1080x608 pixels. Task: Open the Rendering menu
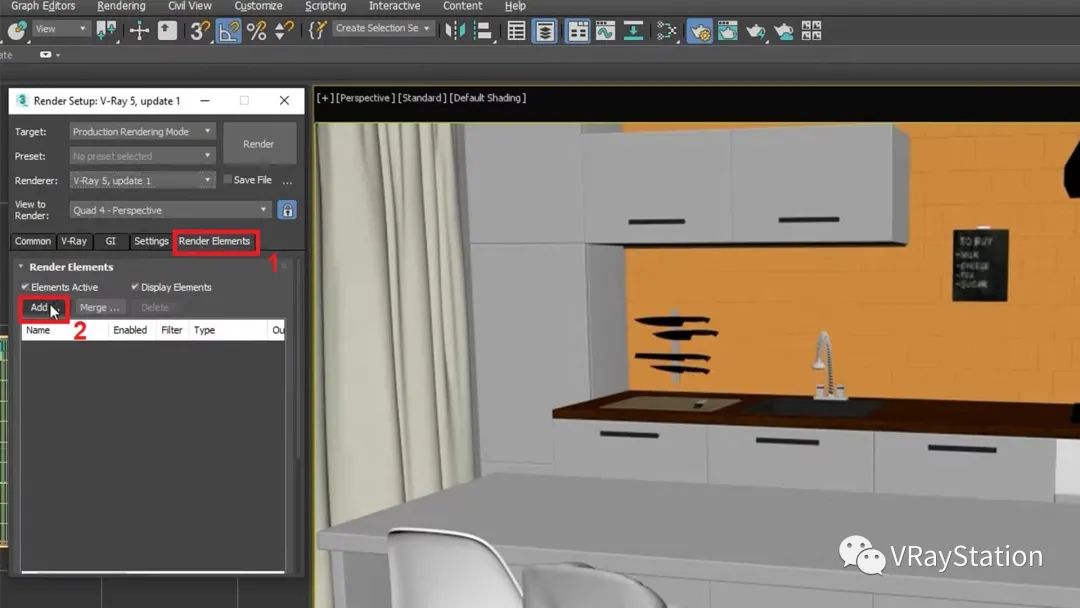point(121,6)
